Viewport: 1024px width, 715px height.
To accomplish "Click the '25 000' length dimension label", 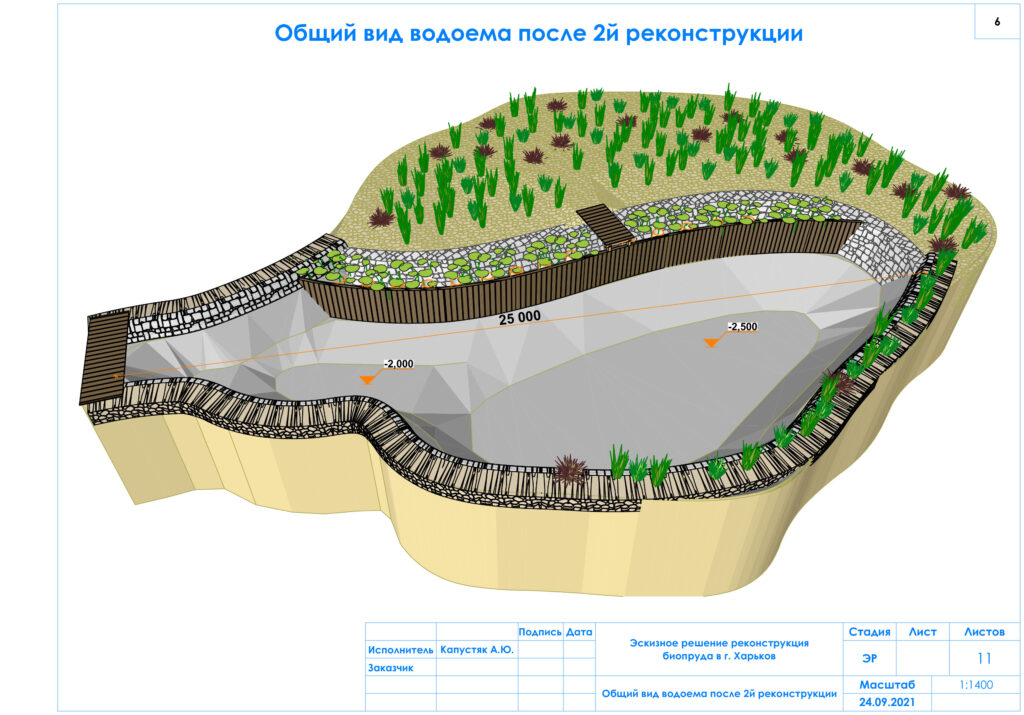I will 520,318.
